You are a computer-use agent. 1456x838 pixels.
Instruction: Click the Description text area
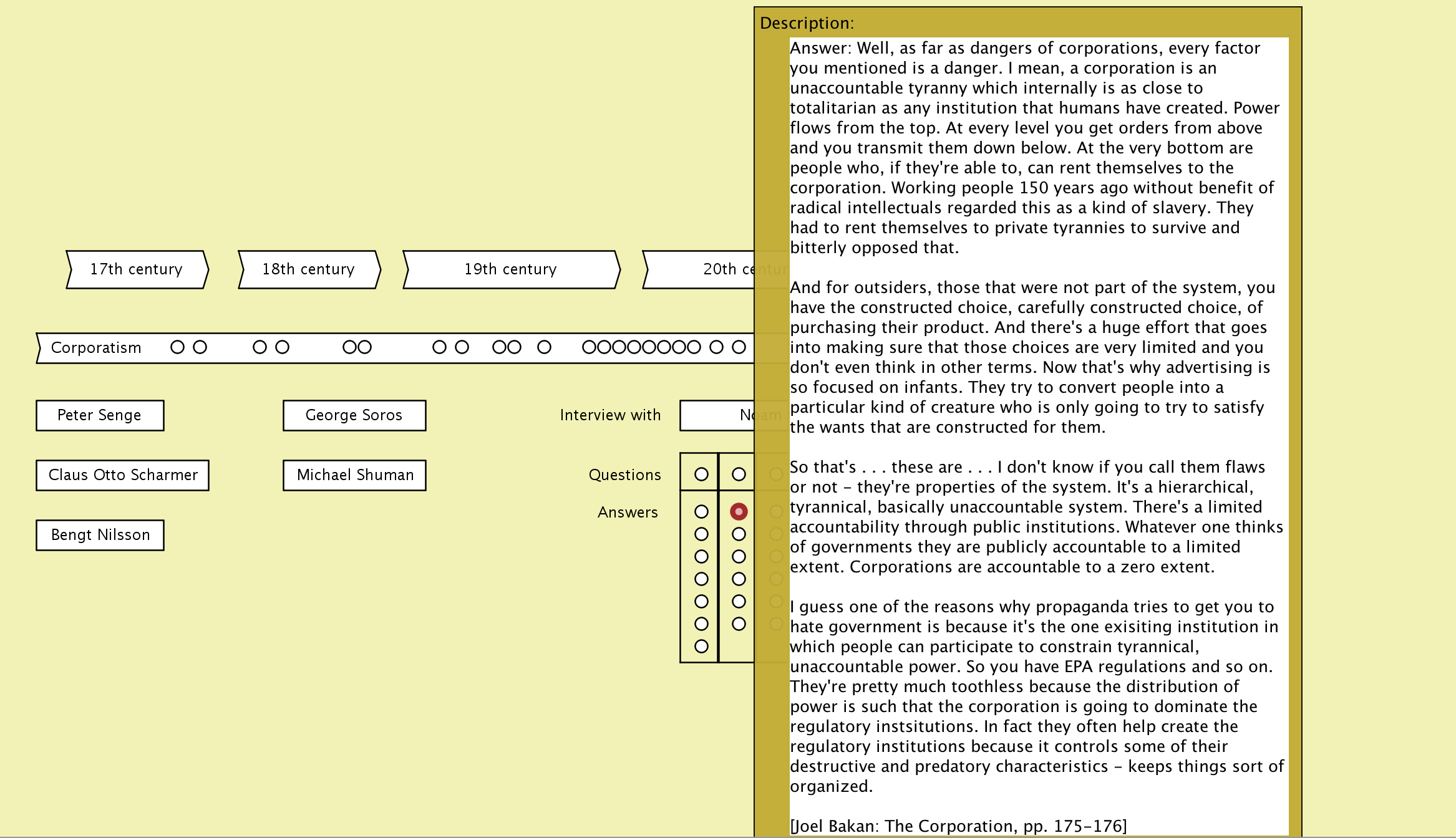(1039, 436)
